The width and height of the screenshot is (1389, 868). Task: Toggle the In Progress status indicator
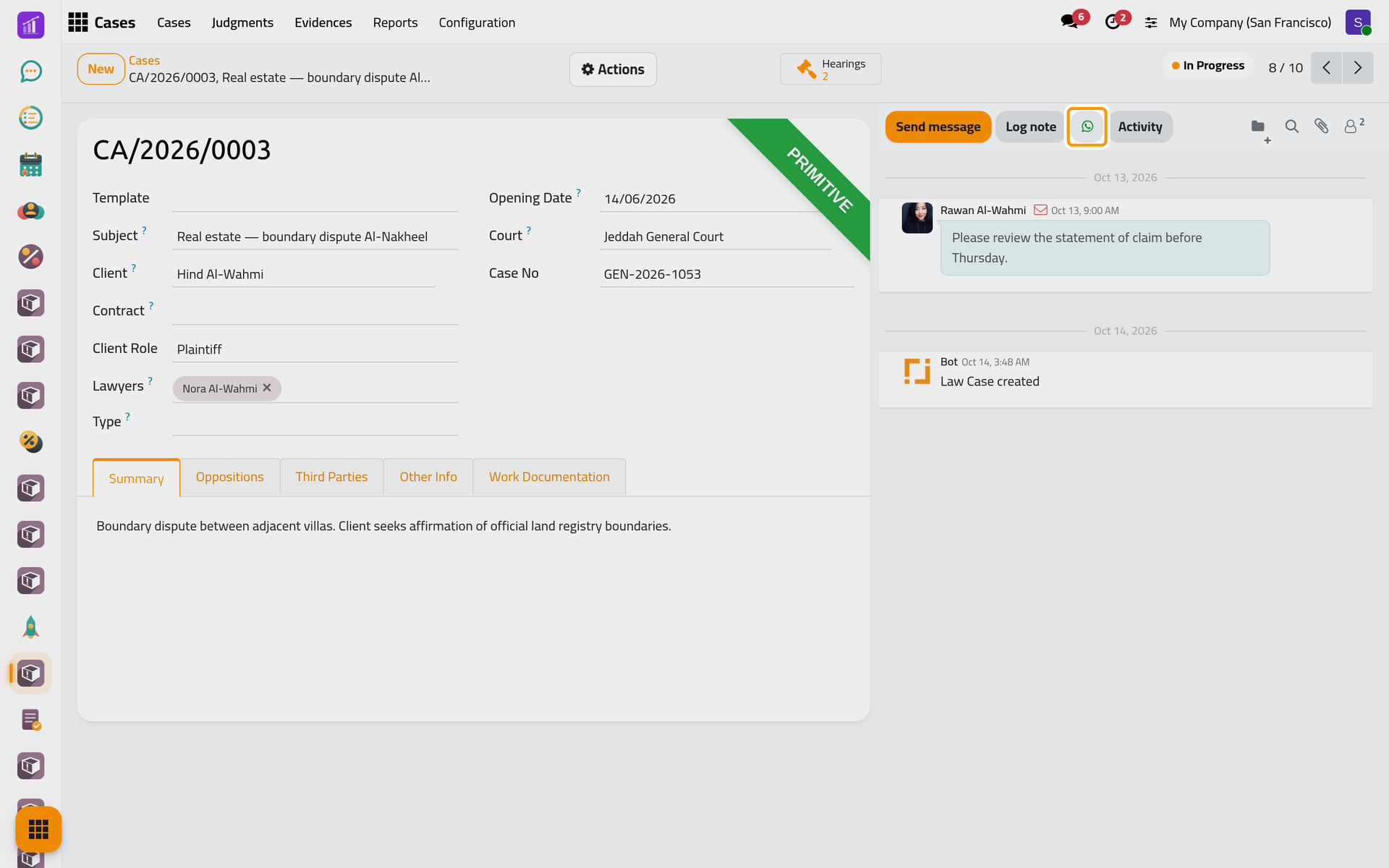click(1208, 66)
